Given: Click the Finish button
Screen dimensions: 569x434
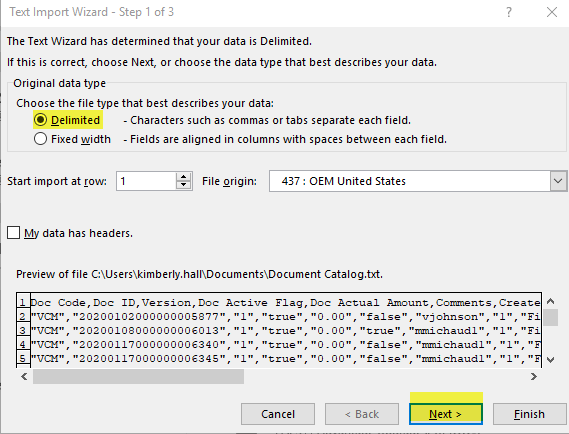Looking at the screenshot, I should pyautogui.click(x=529, y=414).
